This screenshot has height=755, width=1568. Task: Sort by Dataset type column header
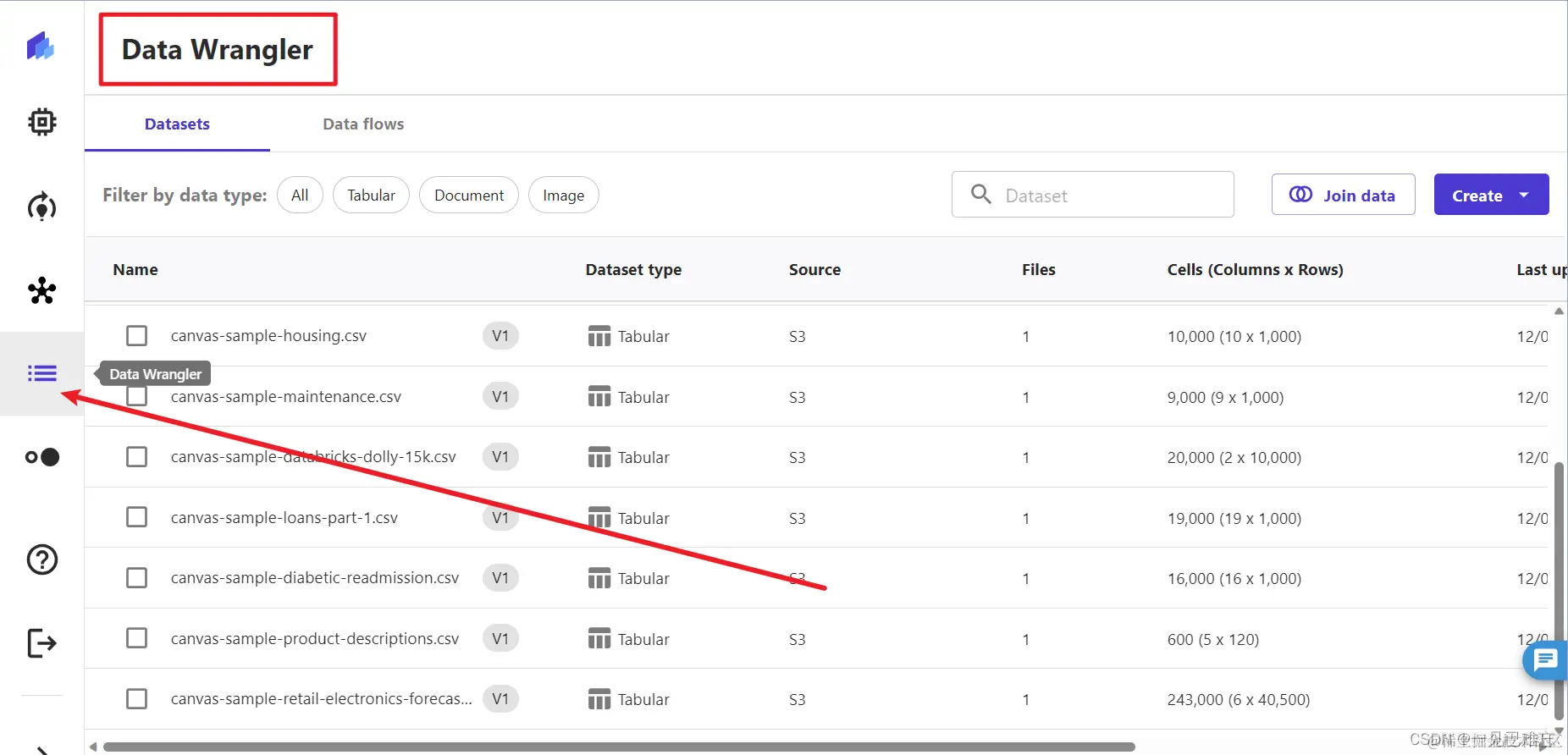pyautogui.click(x=633, y=269)
